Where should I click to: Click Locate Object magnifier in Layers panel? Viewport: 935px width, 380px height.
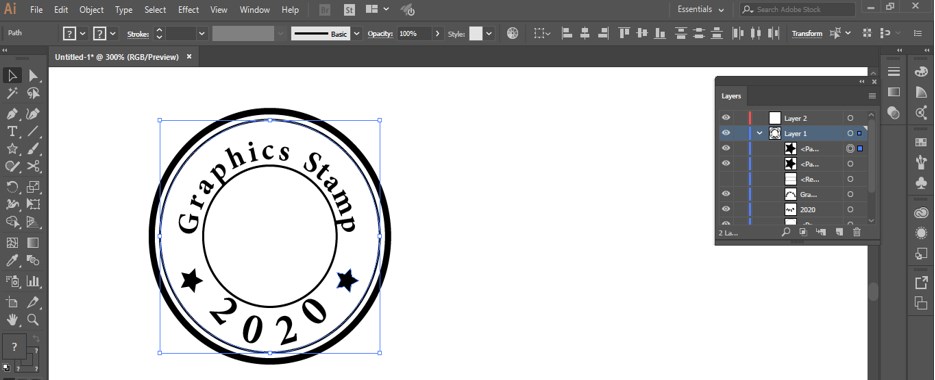pyautogui.click(x=786, y=232)
